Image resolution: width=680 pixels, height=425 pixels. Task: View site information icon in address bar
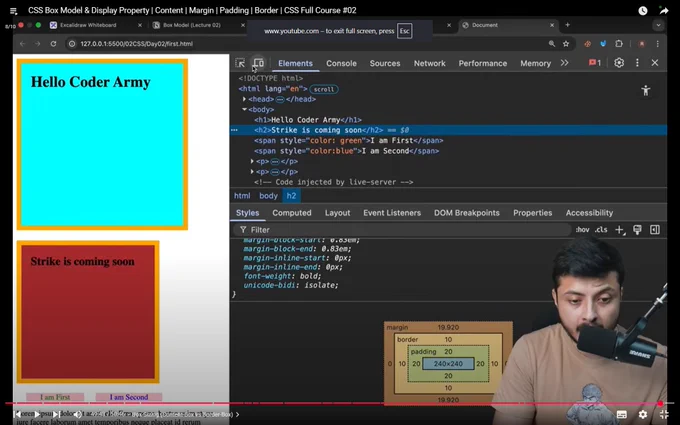point(72,44)
